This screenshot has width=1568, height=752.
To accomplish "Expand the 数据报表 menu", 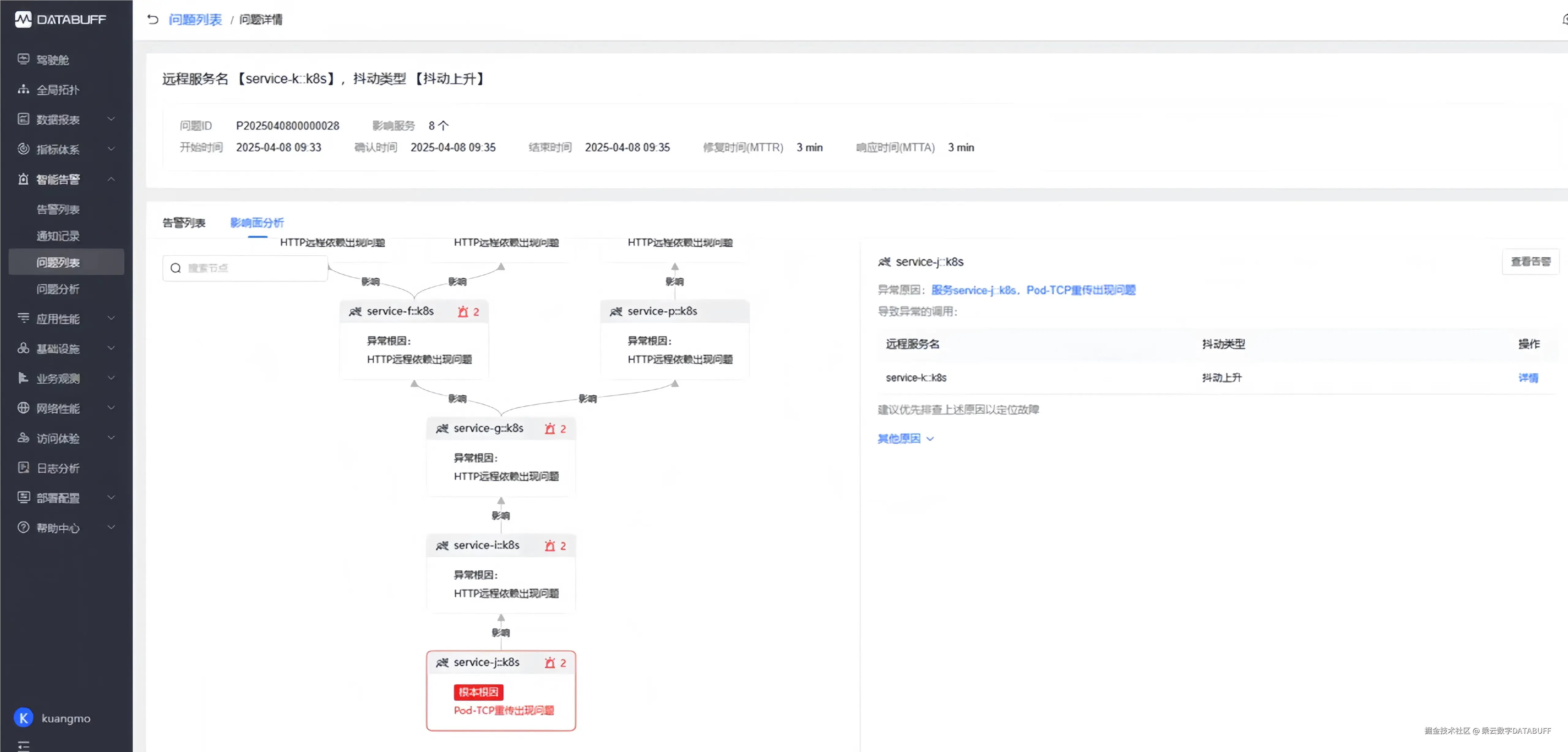I will coord(111,119).
